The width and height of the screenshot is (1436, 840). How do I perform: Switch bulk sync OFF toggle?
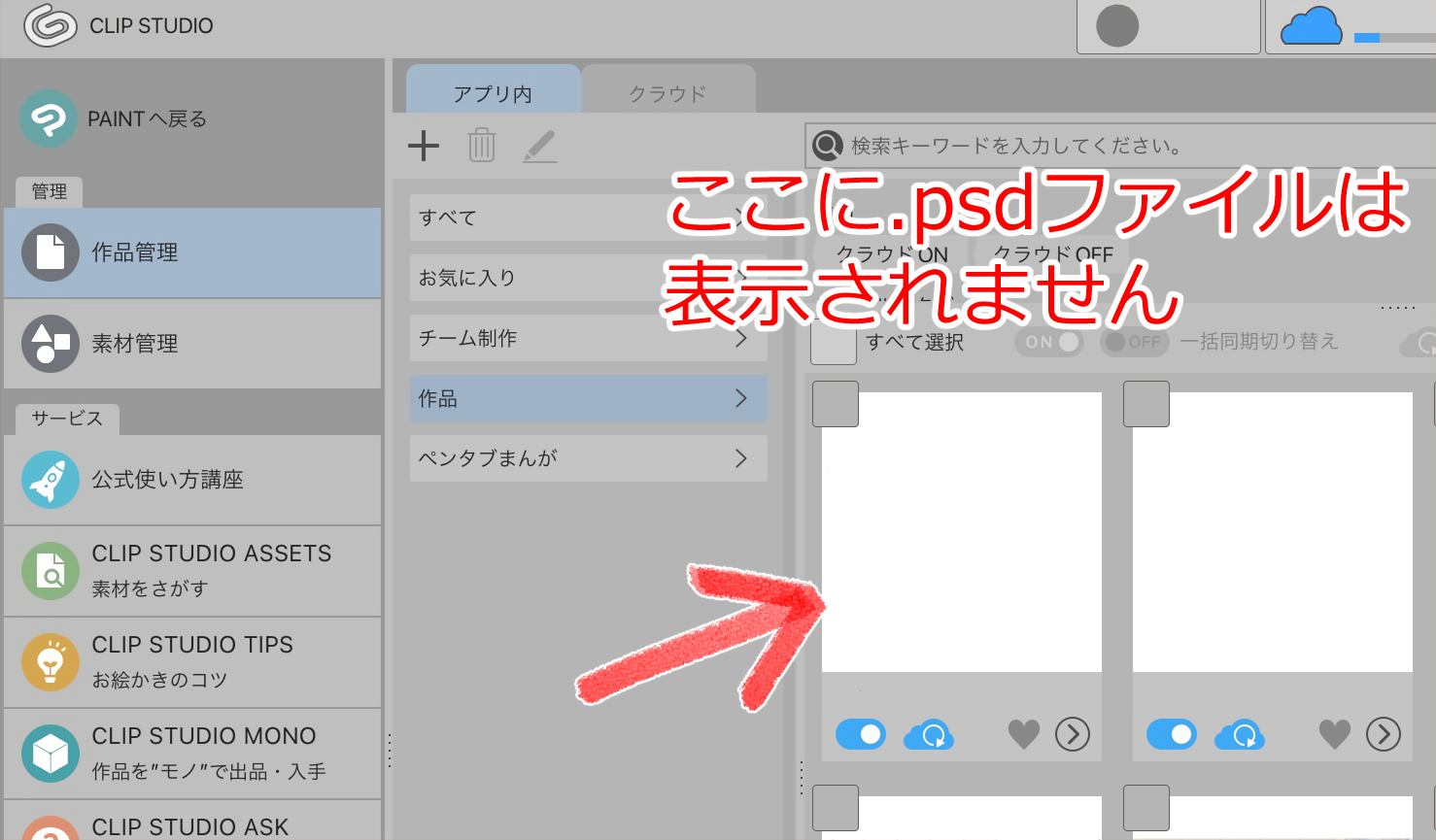coord(1134,342)
